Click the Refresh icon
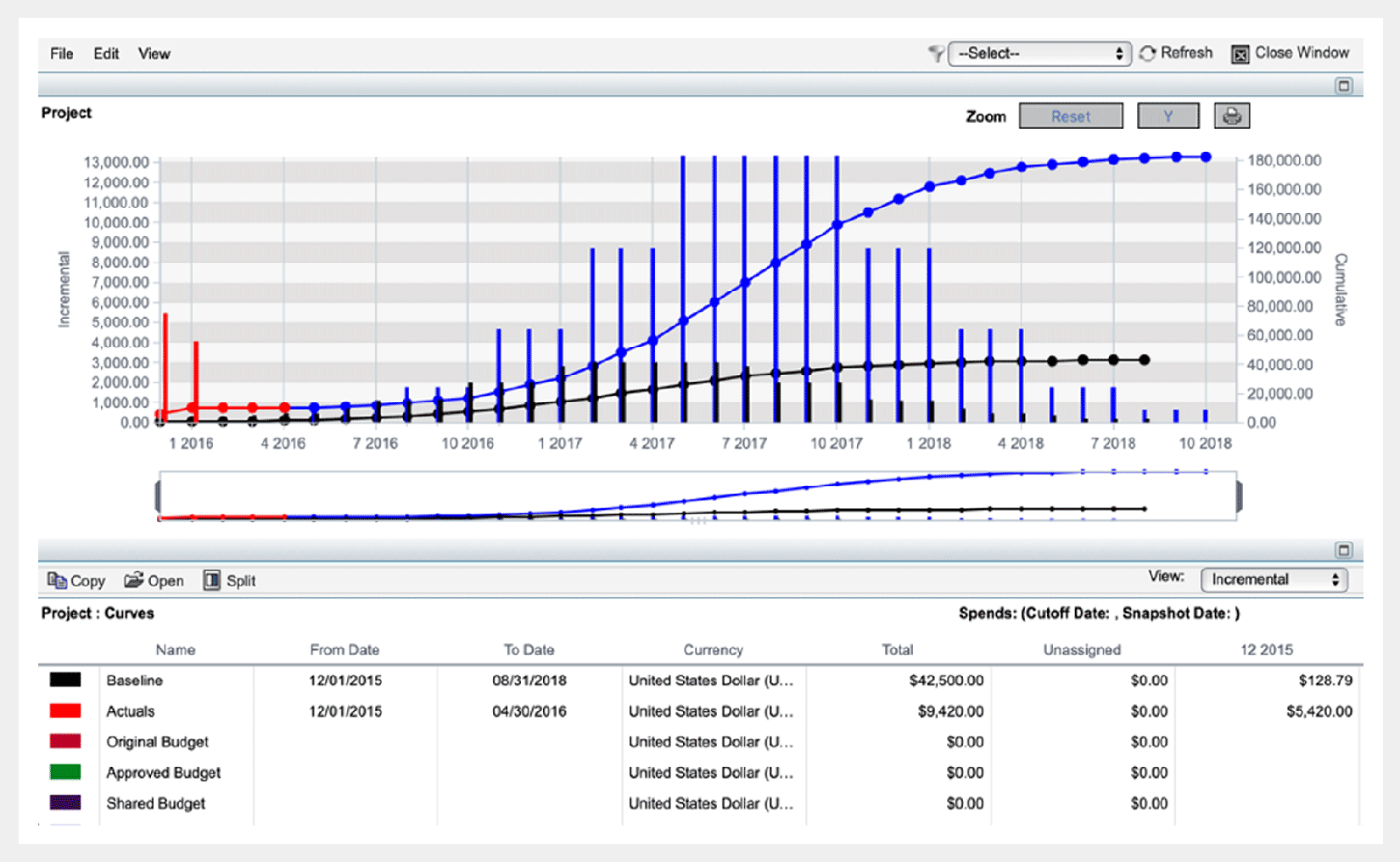The width and height of the screenshot is (1400, 862). [x=1148, y=53]
